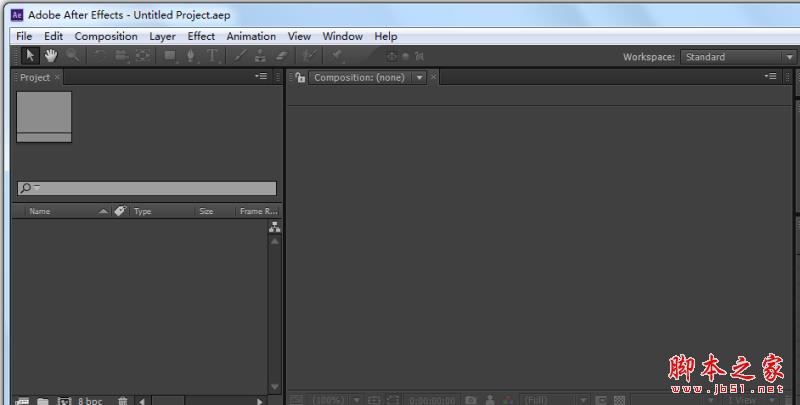Select the Unified Camera tool
Image resolution: width=800 pixels, height=405 pixels.
coord(121,56)
